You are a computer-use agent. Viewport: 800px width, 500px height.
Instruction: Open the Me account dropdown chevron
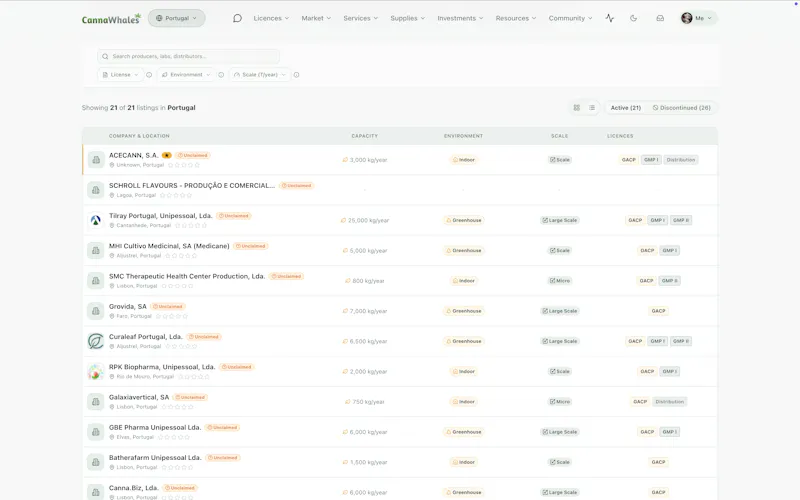pos(709,18)
